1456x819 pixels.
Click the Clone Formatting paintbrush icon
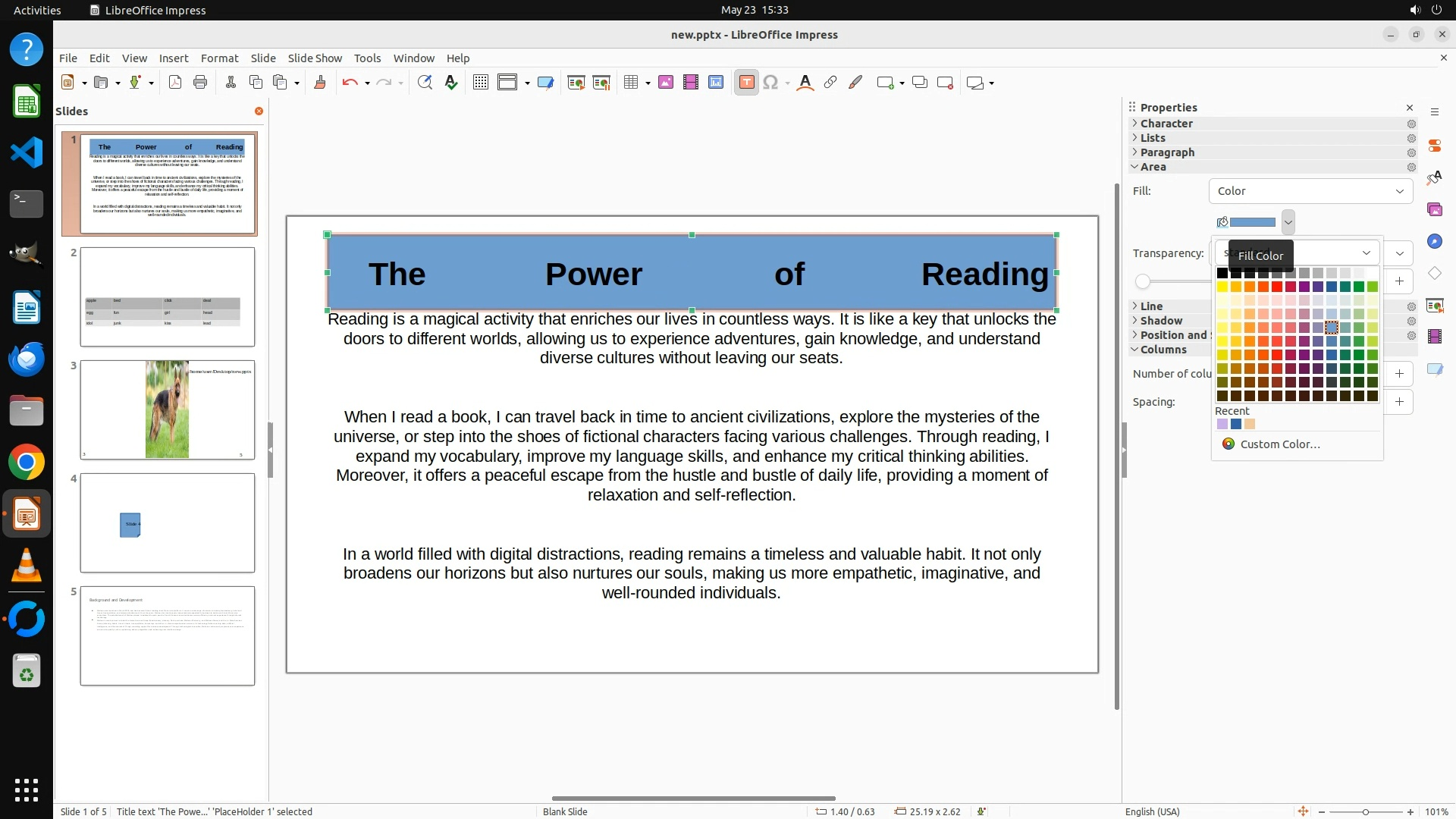(x=319, y=83)
